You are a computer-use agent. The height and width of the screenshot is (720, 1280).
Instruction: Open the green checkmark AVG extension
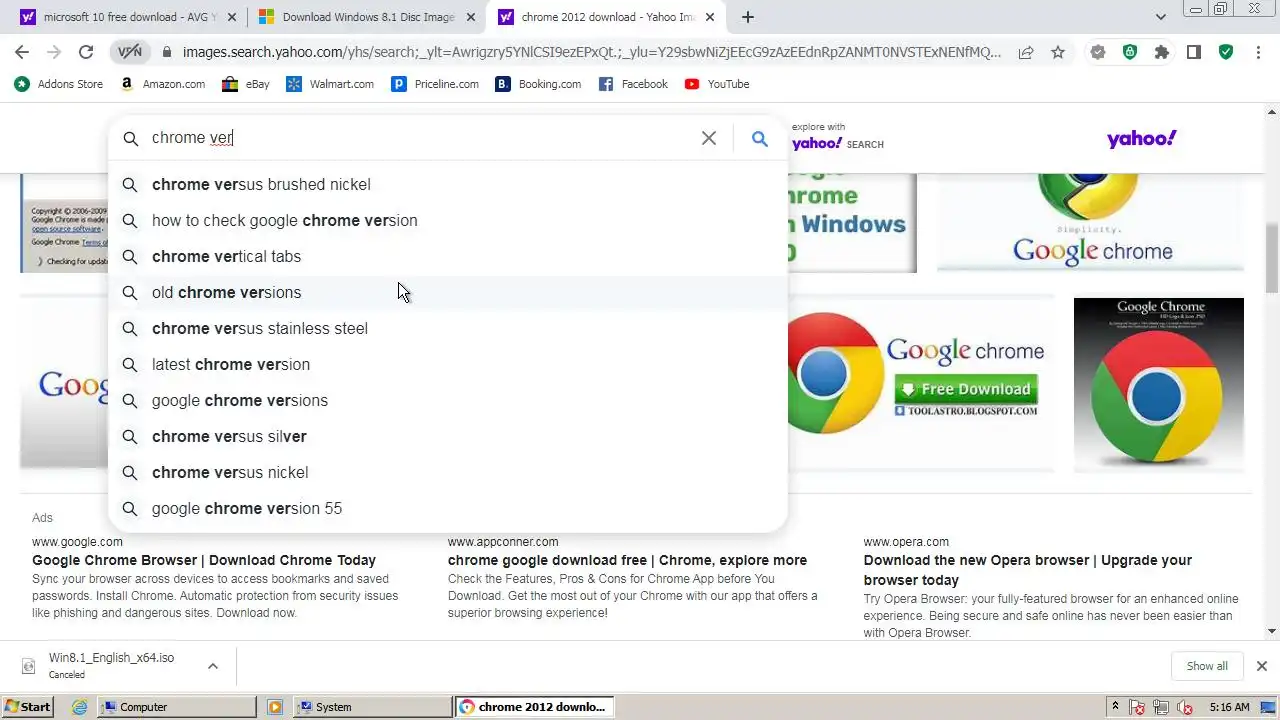tap(1225, 52)
